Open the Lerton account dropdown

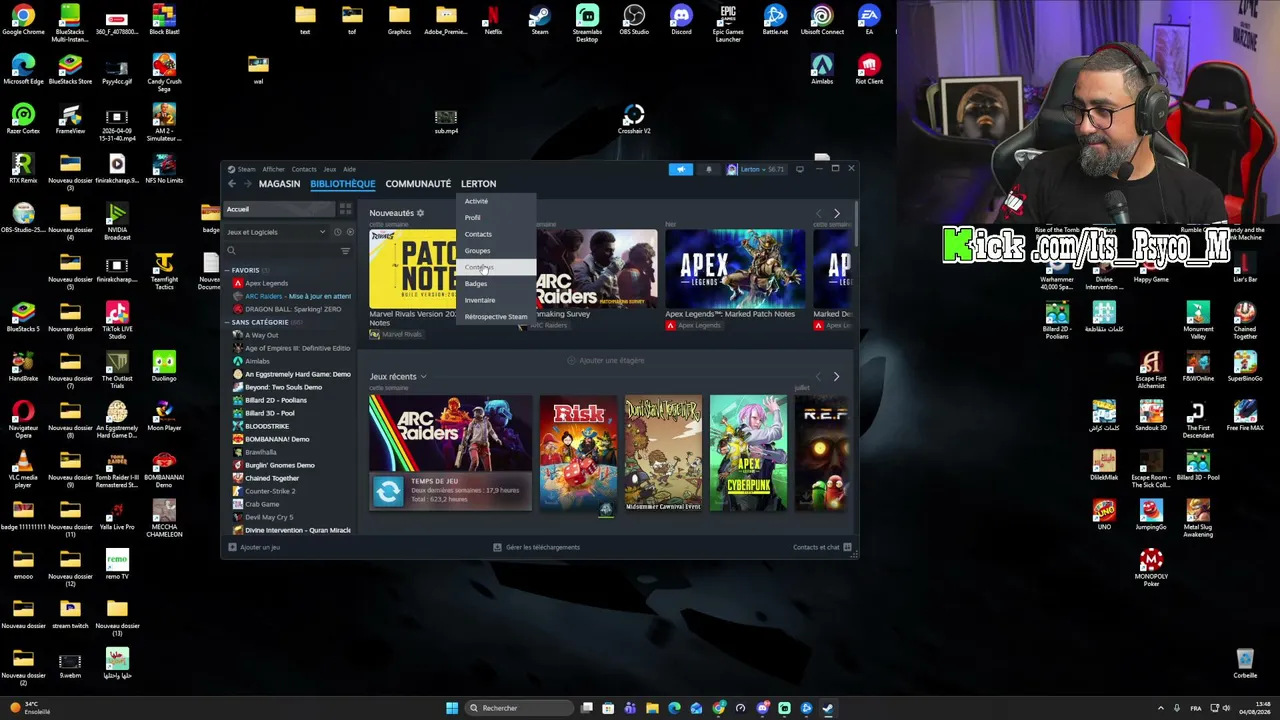756,169
